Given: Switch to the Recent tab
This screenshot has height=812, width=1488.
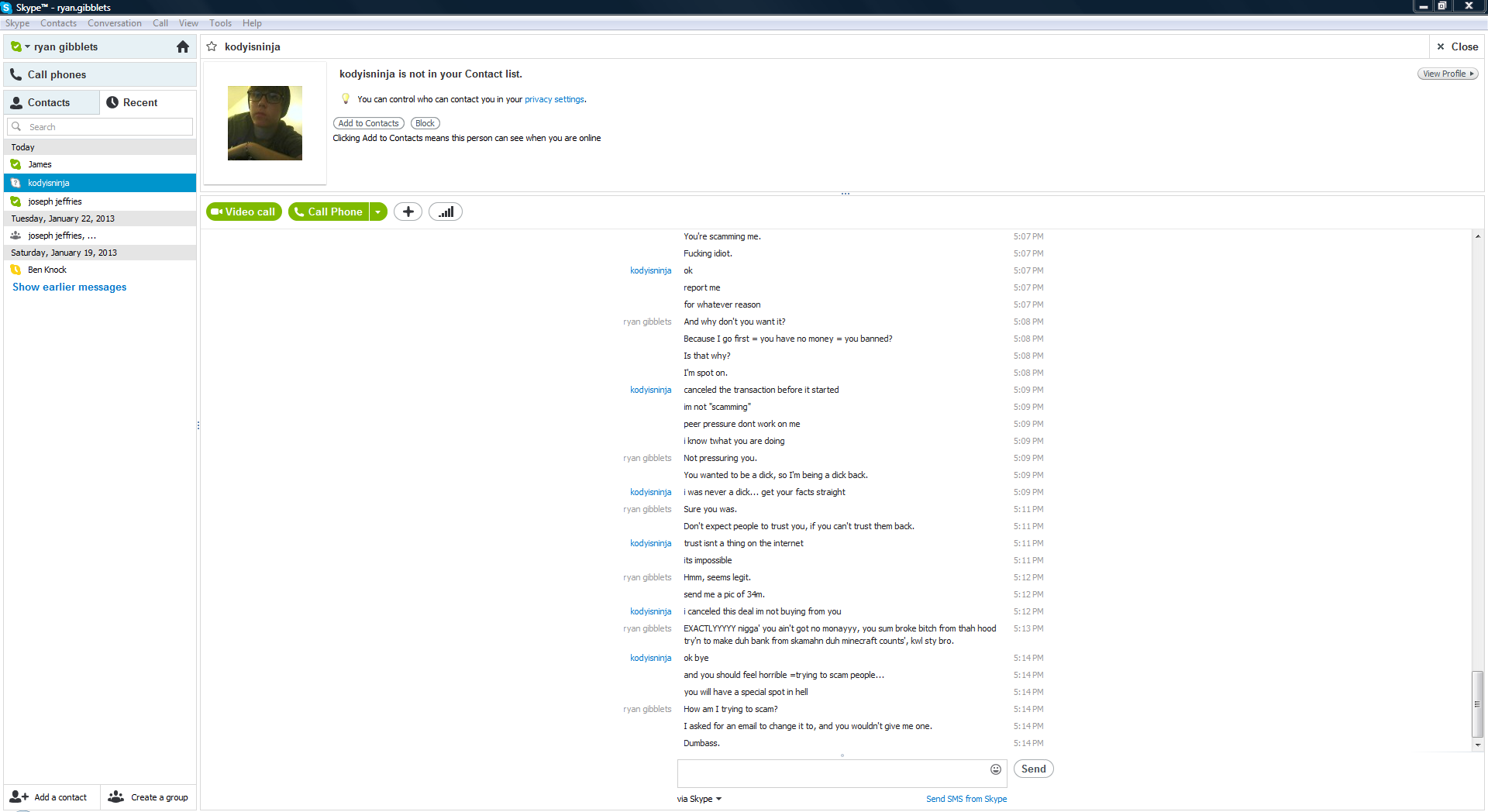Looking at the screenshot, I should tap(148, 102).
